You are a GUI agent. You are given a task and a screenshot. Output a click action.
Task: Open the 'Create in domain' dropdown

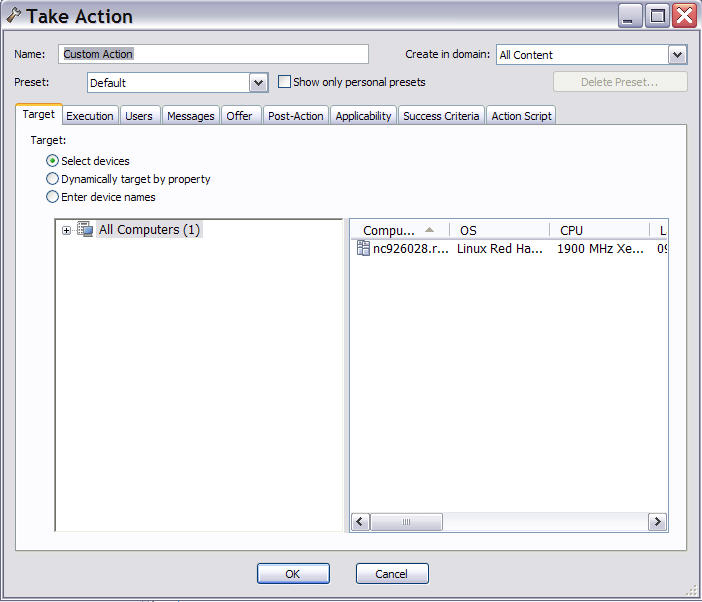point(677,55)
